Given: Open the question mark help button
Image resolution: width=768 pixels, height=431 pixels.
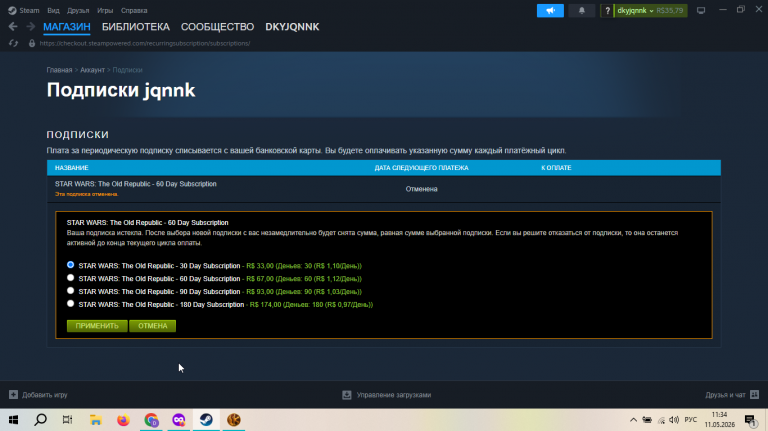Looking at the screenshot, I should pyautogui.click(x=607, y=10).
